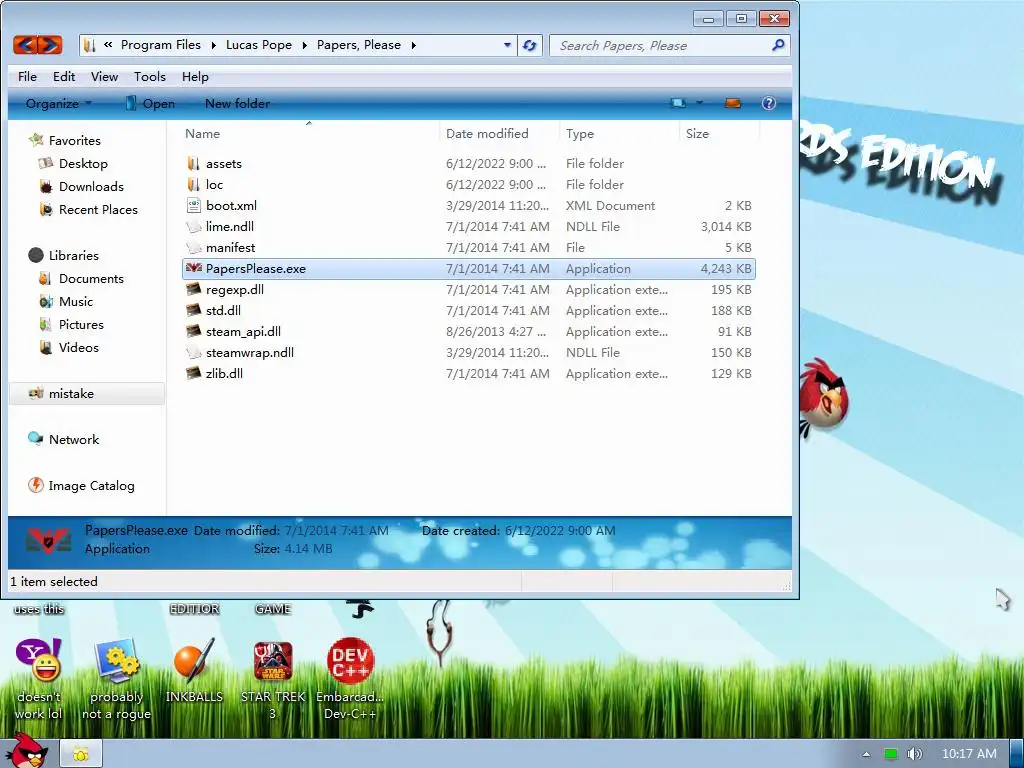
Task: Open the Help menu
Action: (195, 76)
